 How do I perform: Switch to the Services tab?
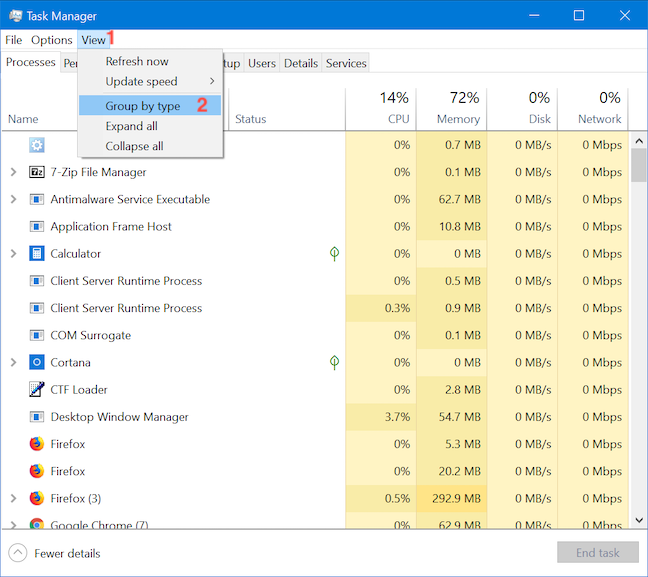pos(346,63)
